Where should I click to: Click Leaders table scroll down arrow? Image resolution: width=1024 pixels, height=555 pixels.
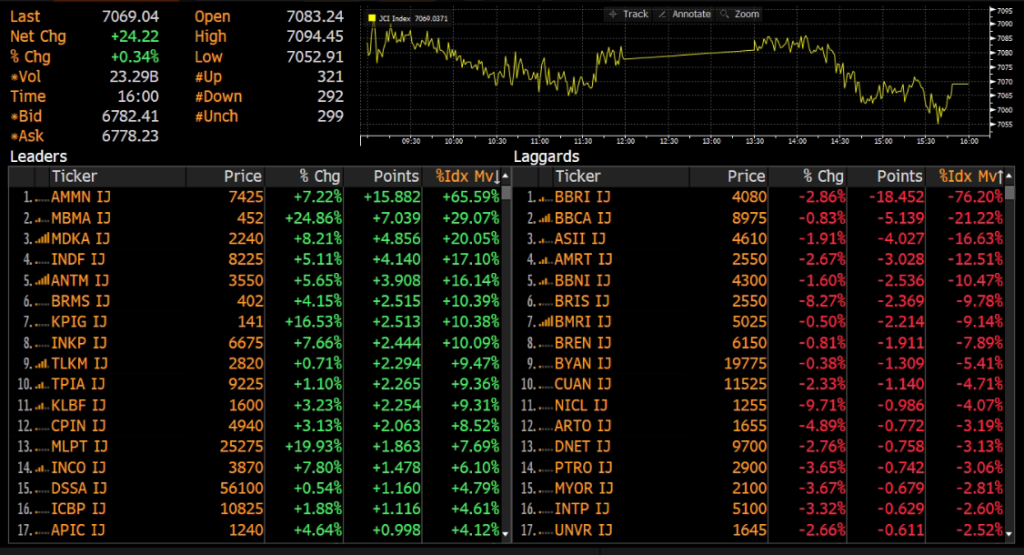pos(505,533)
